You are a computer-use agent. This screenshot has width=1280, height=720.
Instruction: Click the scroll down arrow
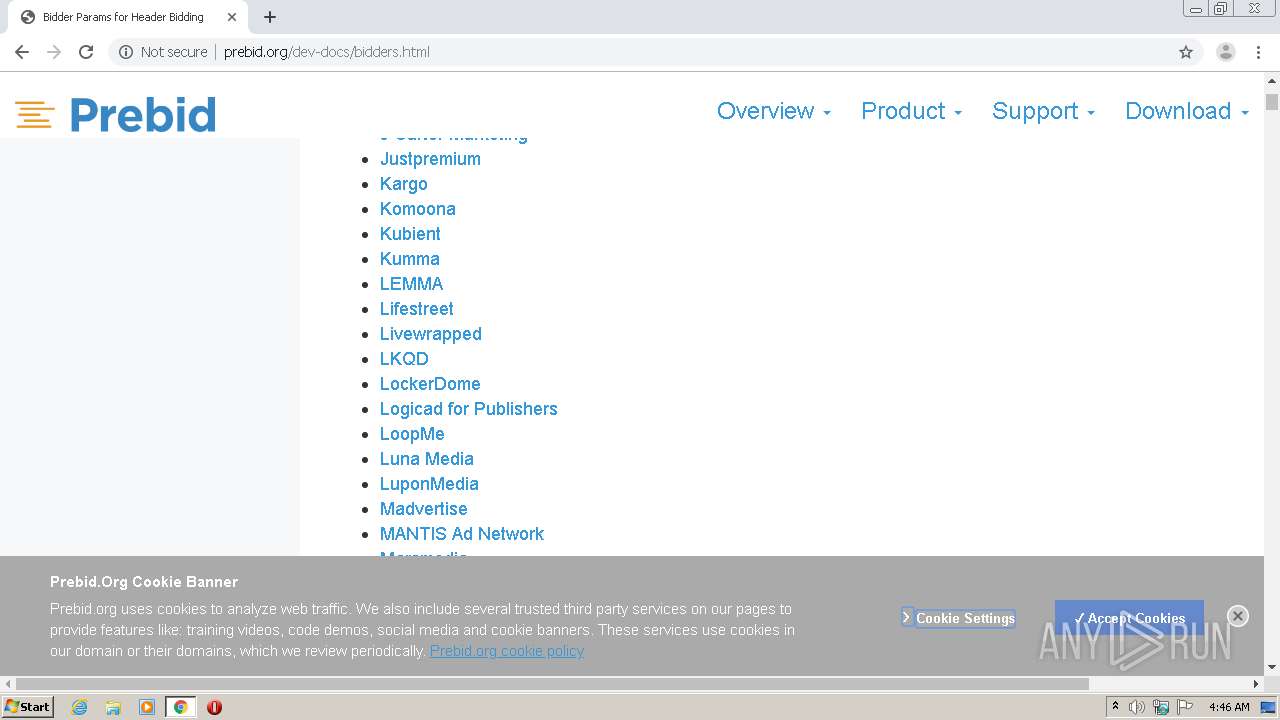pos(1272,668)
